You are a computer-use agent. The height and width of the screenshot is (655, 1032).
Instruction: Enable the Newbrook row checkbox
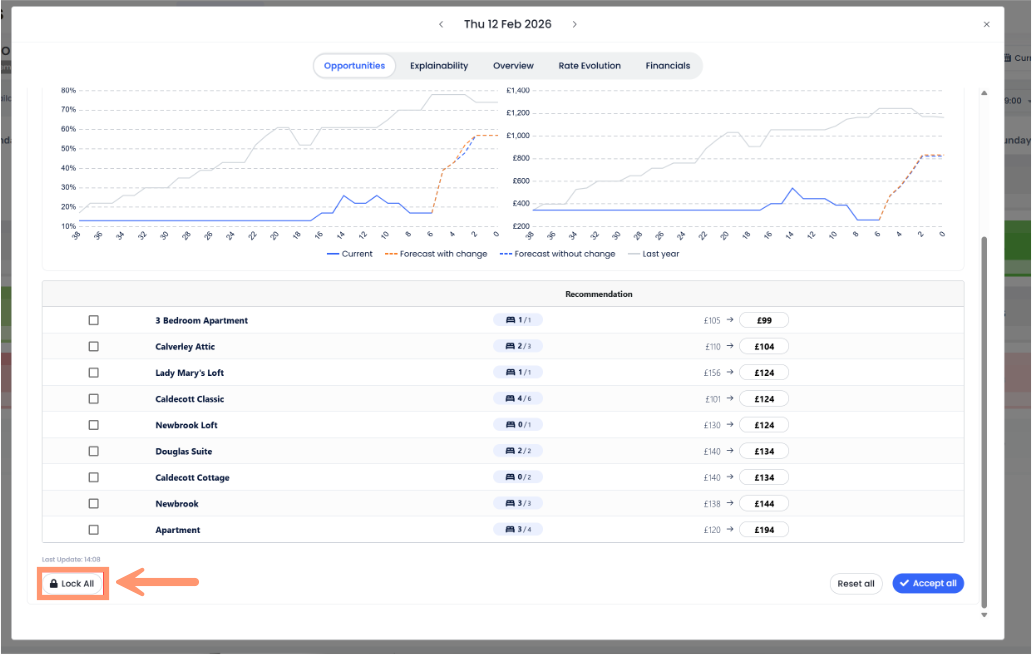94,504
